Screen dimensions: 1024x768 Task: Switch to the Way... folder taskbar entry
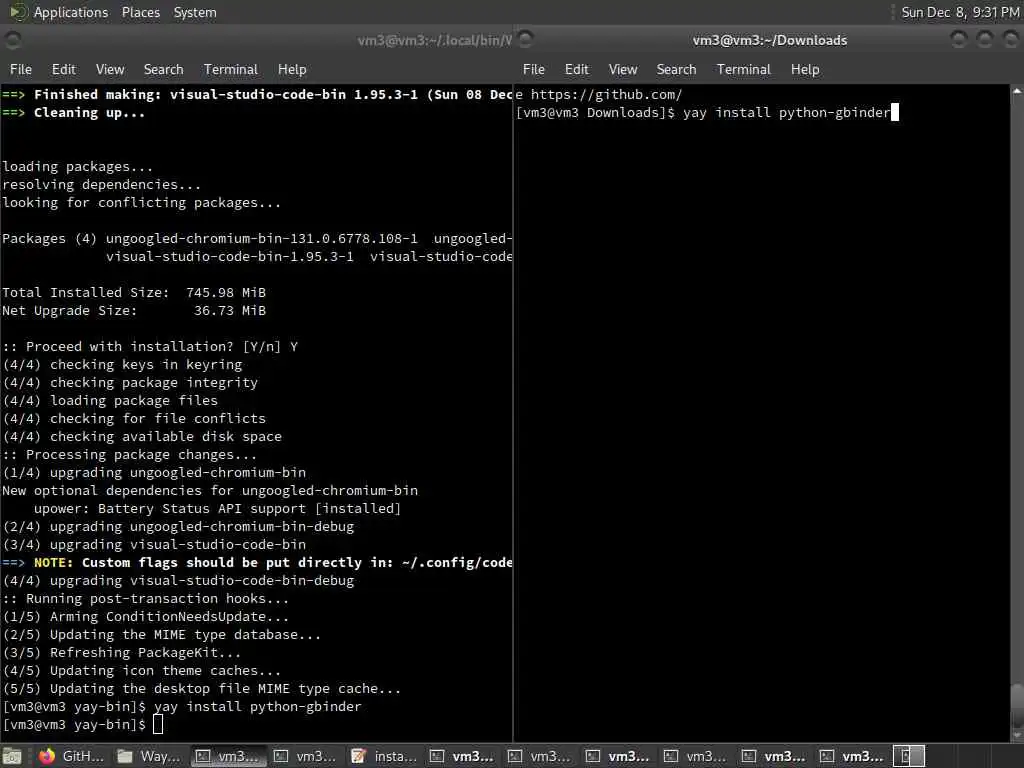150,756
